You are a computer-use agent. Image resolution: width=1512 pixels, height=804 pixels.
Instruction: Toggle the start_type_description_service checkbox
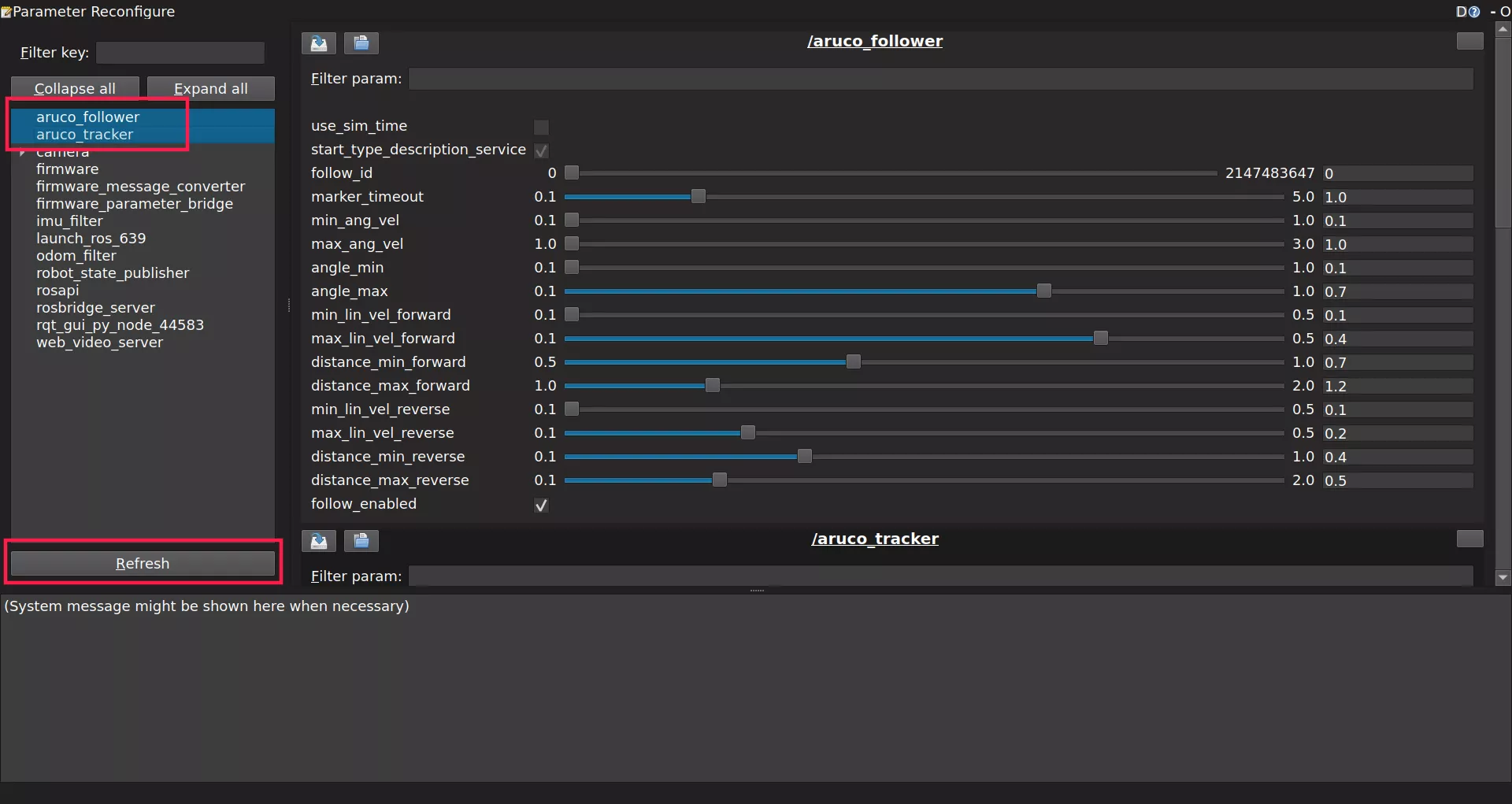[x=541, y=150]
